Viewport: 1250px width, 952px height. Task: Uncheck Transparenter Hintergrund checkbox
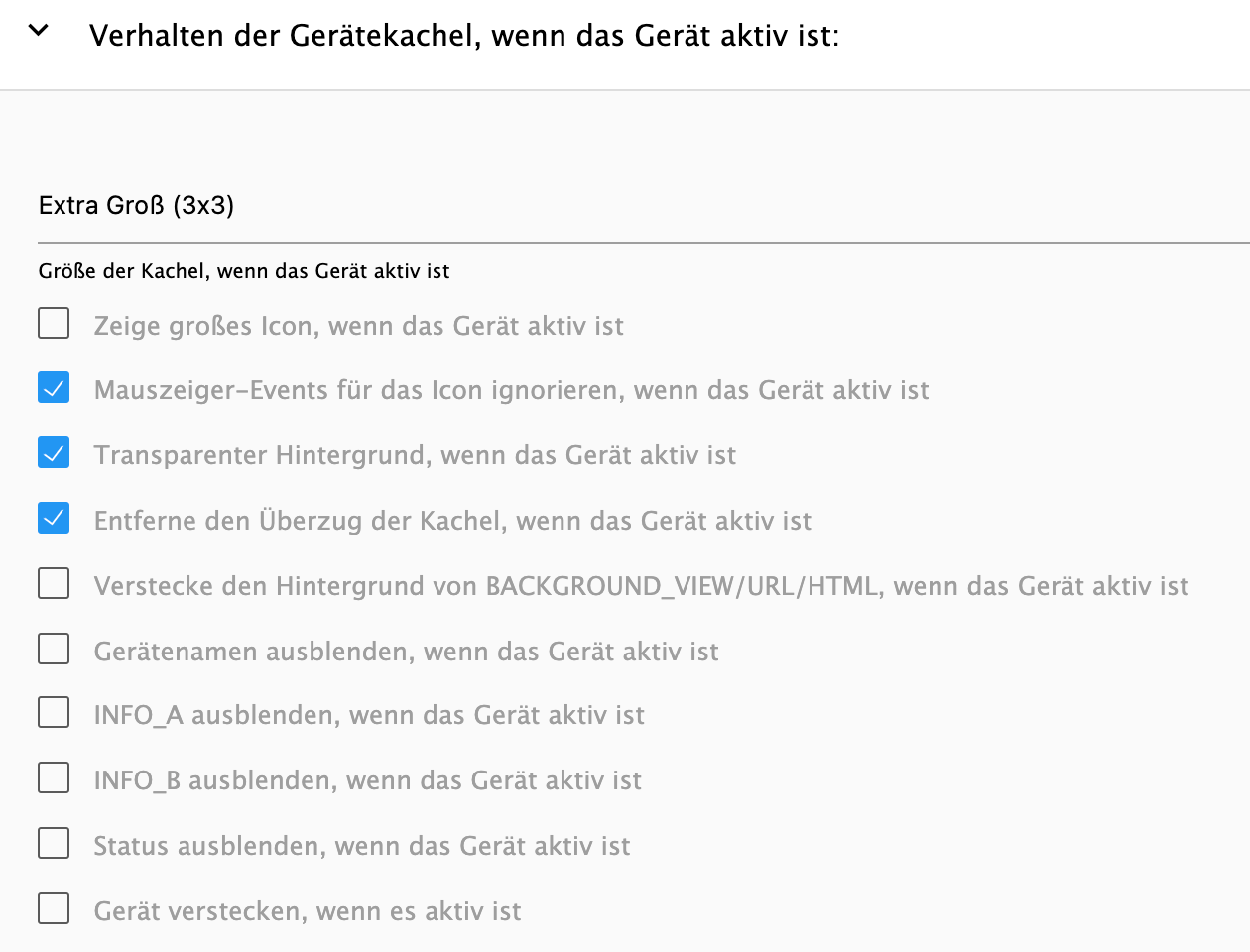pyautogui.click(x=54, y=453)
